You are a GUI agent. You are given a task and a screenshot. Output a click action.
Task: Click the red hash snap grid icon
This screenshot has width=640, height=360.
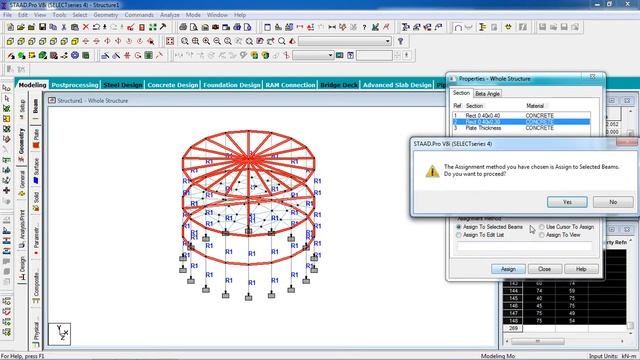[x=127, y=55]
